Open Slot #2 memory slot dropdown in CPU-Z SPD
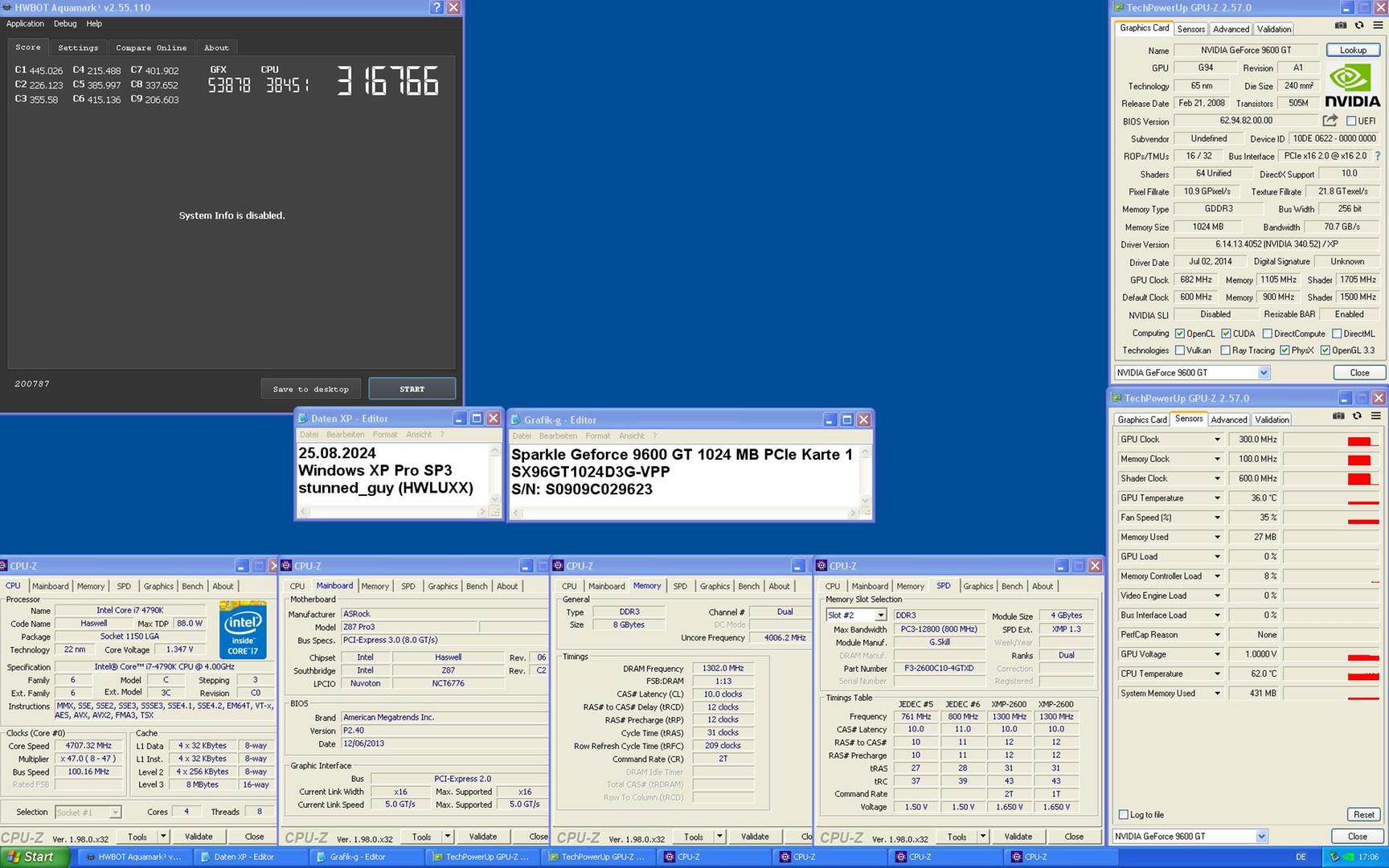Screen dimensions: 1389x868 click(x=880, y=616)
